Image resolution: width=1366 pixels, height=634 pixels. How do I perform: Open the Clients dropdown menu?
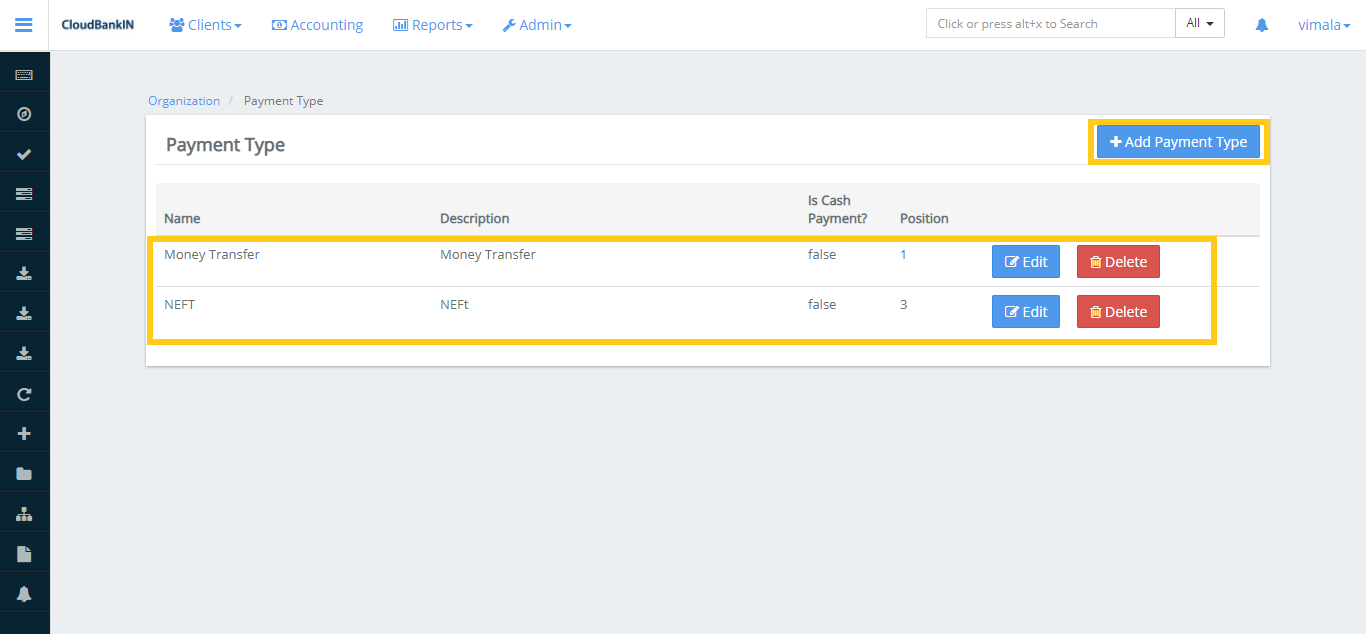click(x=205, y=24)
